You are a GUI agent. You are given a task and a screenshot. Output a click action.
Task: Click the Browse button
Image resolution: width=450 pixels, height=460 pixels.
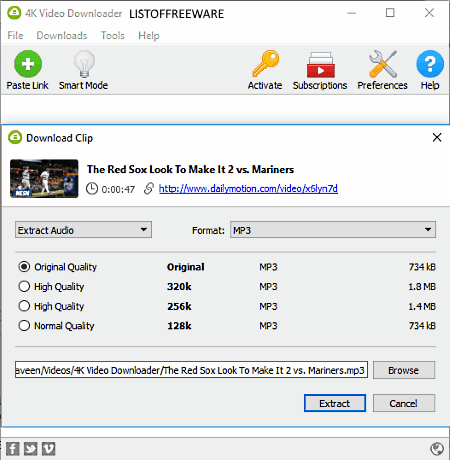click(x=404, y=370)
